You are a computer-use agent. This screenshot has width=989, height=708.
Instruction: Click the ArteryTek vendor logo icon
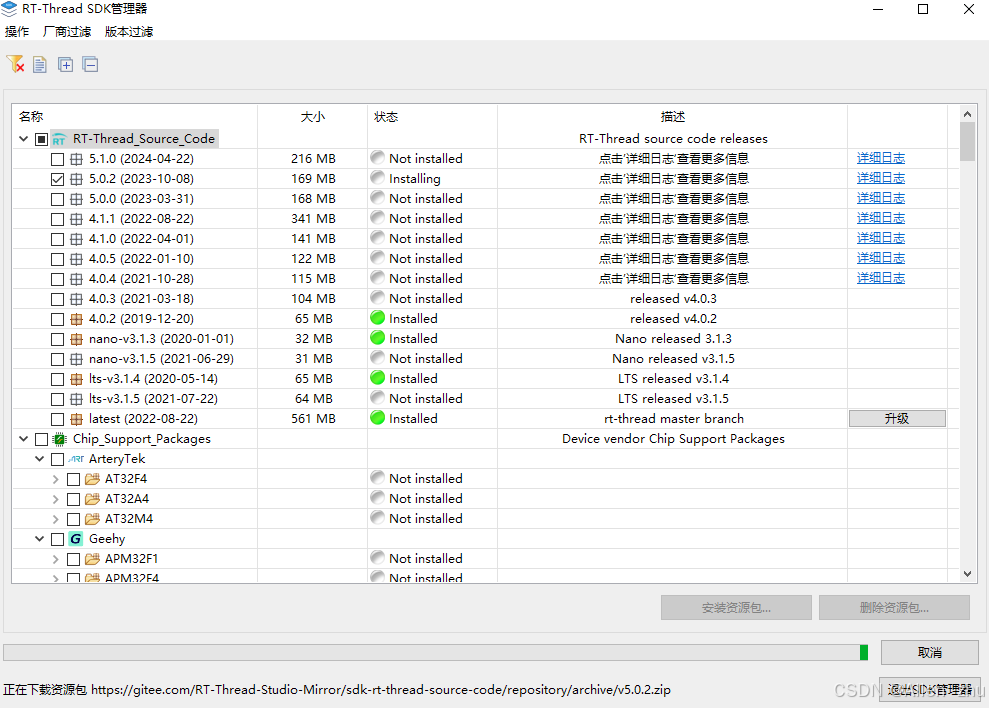pyautogui.click(x=76, y=459)
